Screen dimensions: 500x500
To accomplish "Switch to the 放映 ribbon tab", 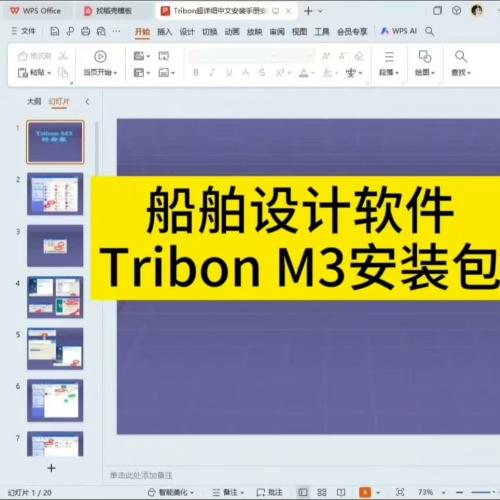I will pos(254,32).
